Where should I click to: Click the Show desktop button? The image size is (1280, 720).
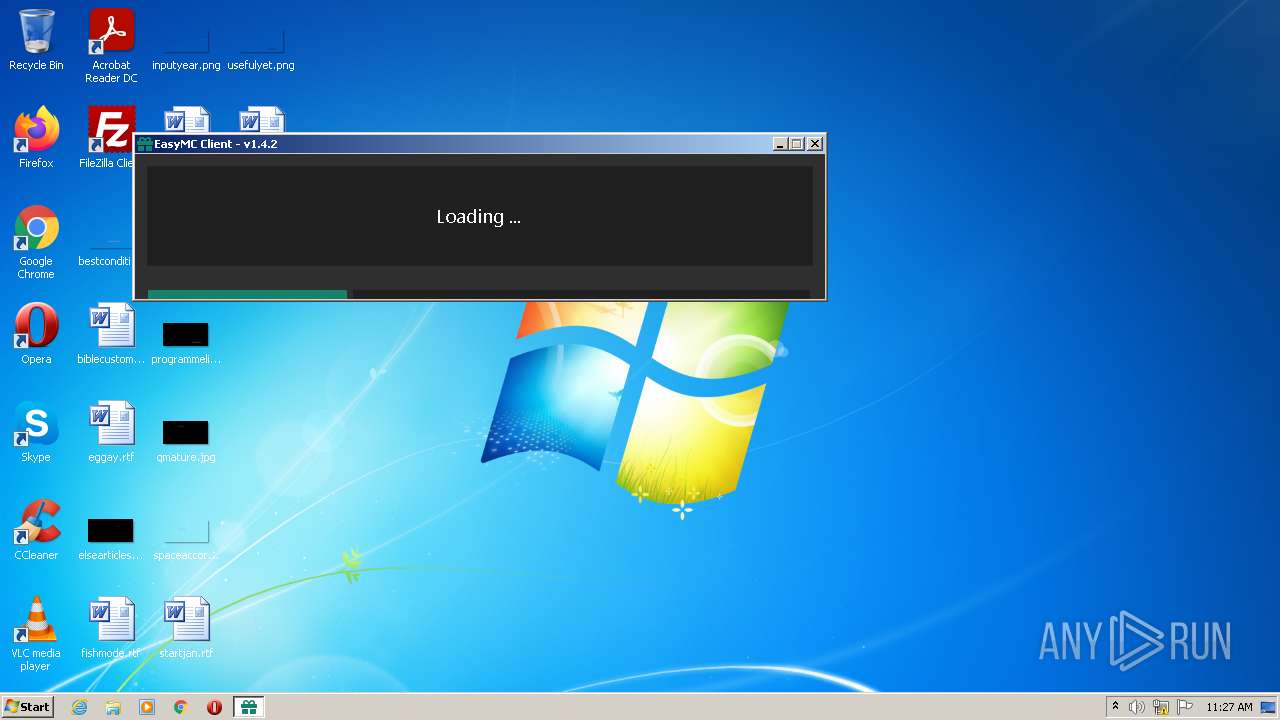(x=1269, y=707)
